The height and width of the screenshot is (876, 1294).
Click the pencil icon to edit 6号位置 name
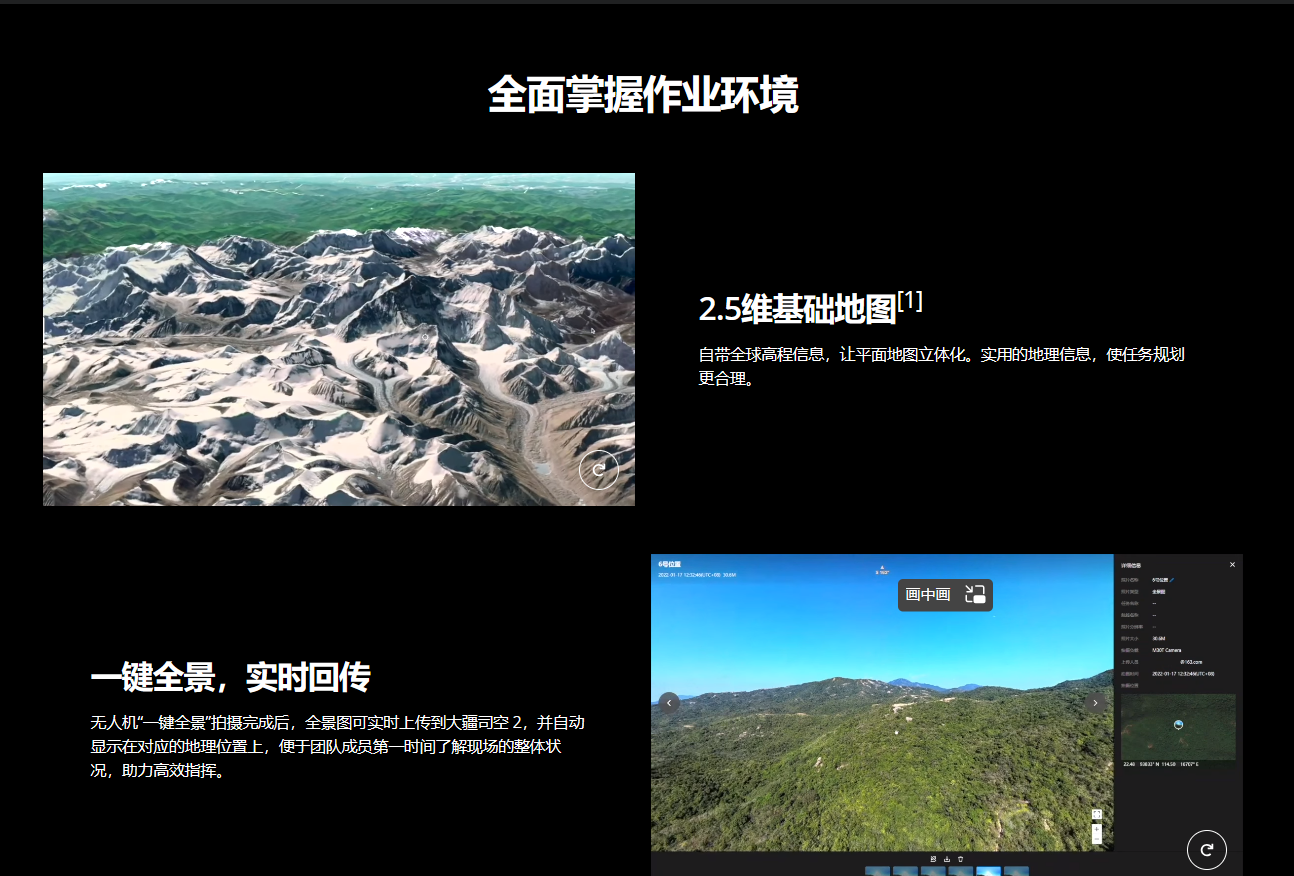click(x=1172, y=579)
